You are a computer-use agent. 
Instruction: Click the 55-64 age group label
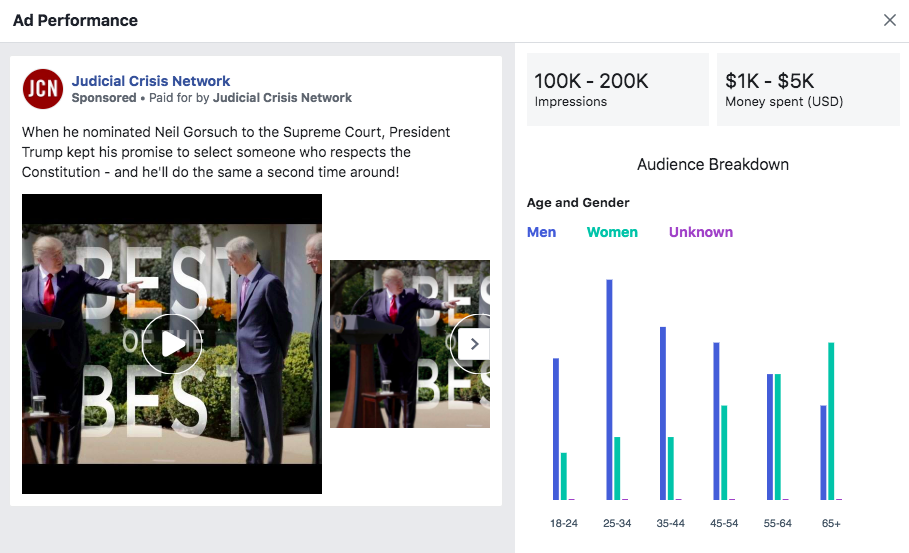[777, 523]
